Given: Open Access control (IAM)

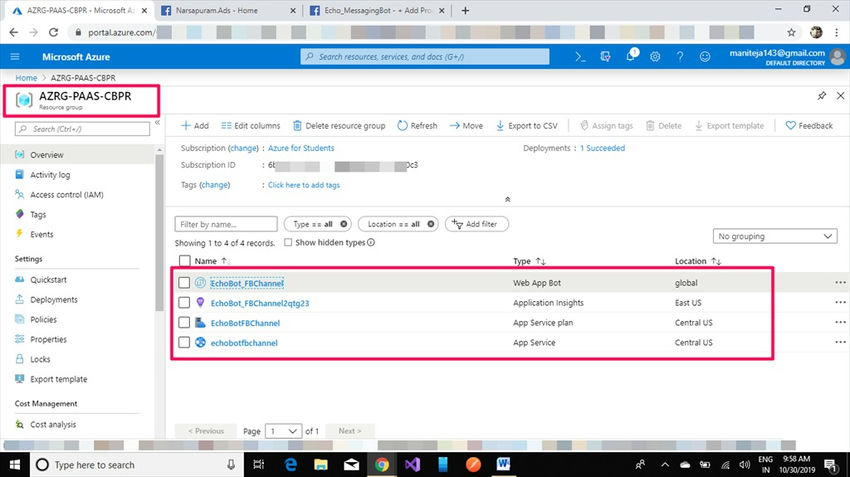Looking at the screenshot, I should click(x=67, y=195).
